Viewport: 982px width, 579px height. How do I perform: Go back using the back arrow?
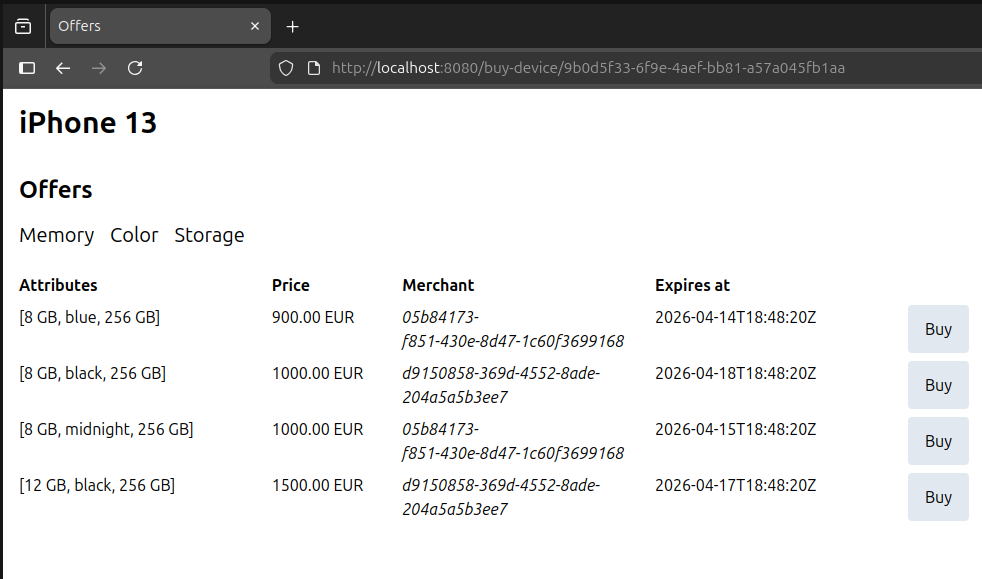pos(63,68)
